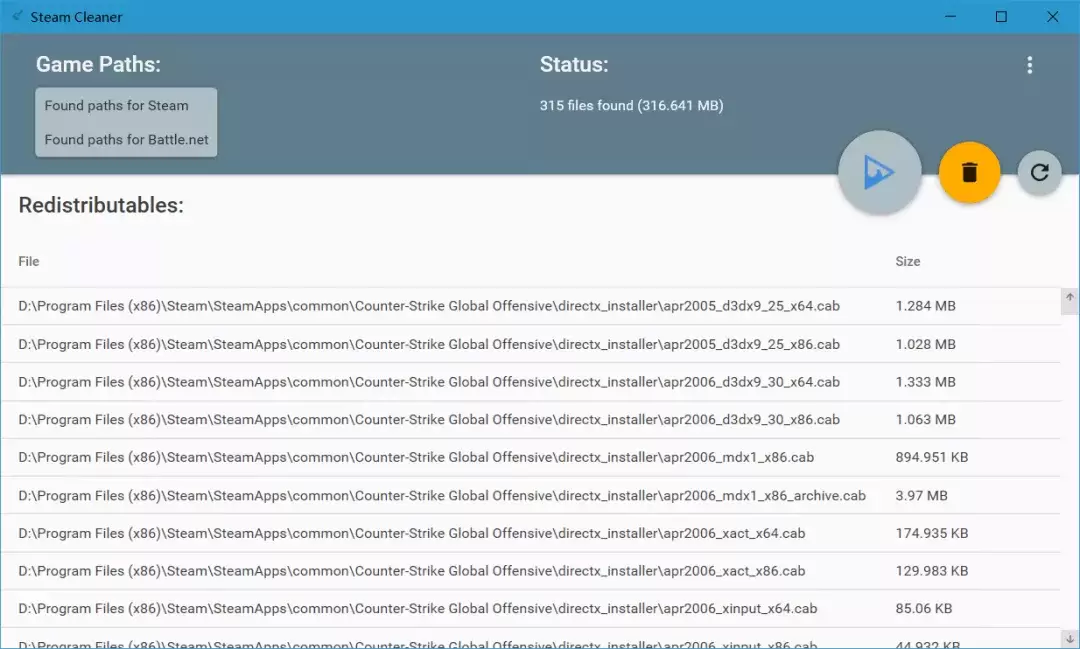Click the Redistributables heading
1080x649 pixels.
(101, 205)
